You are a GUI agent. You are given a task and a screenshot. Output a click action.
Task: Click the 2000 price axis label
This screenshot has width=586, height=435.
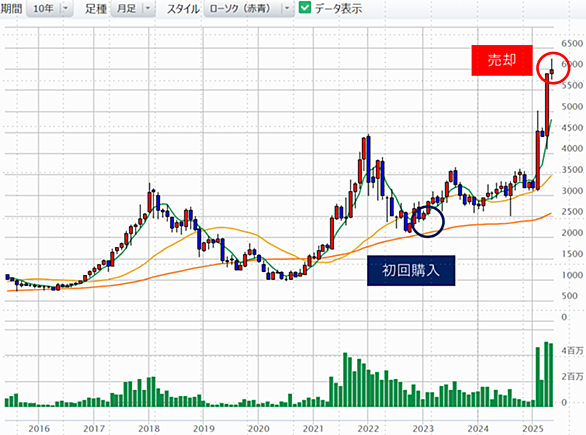pos(572,233)
